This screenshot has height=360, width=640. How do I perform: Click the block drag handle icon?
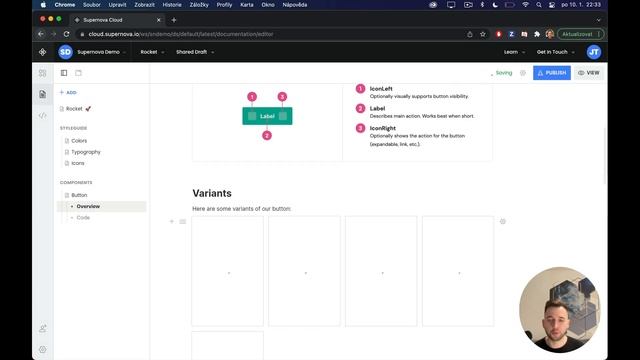[183, 221]
